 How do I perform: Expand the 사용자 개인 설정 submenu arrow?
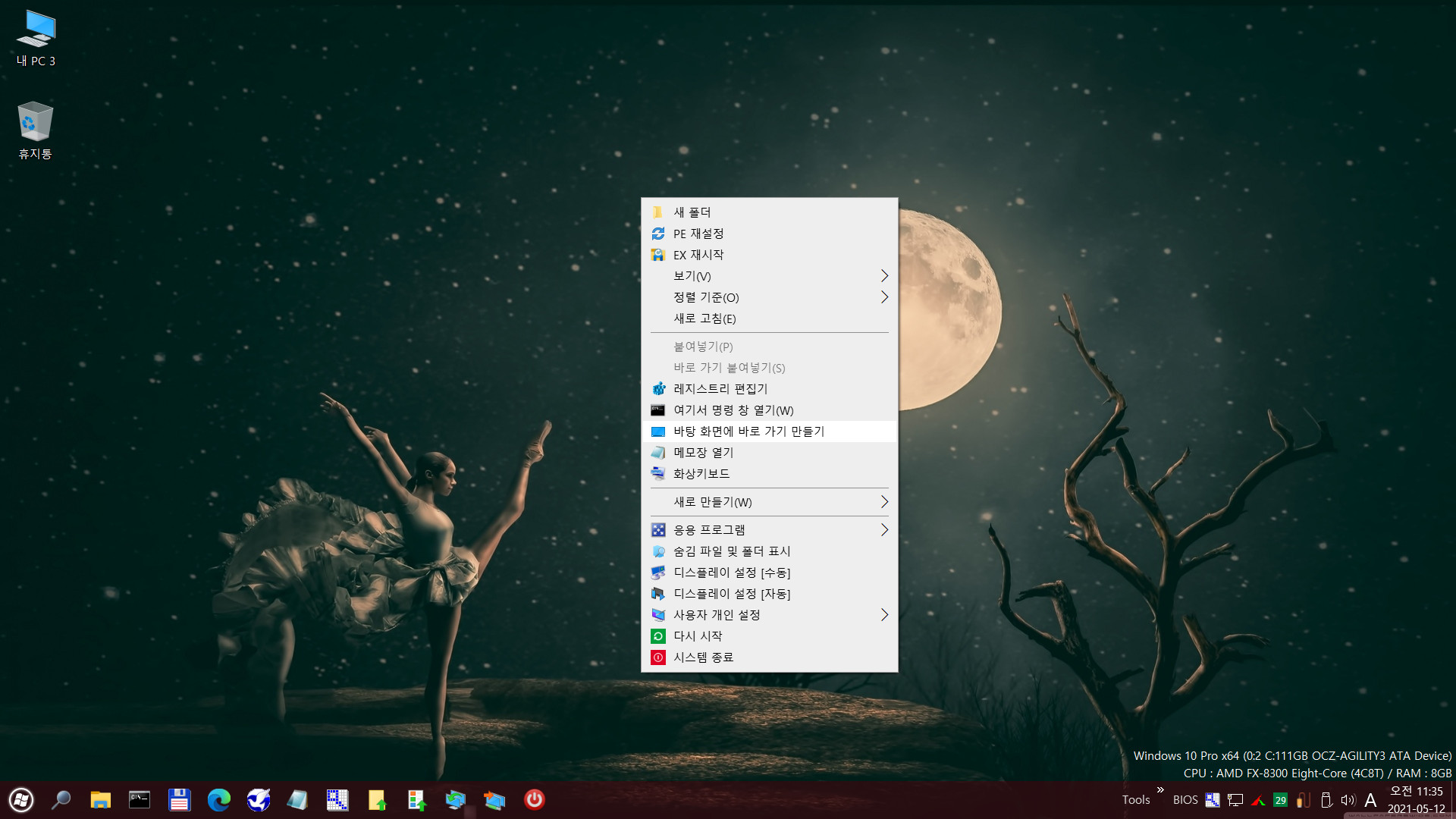[x=884, y=615]
